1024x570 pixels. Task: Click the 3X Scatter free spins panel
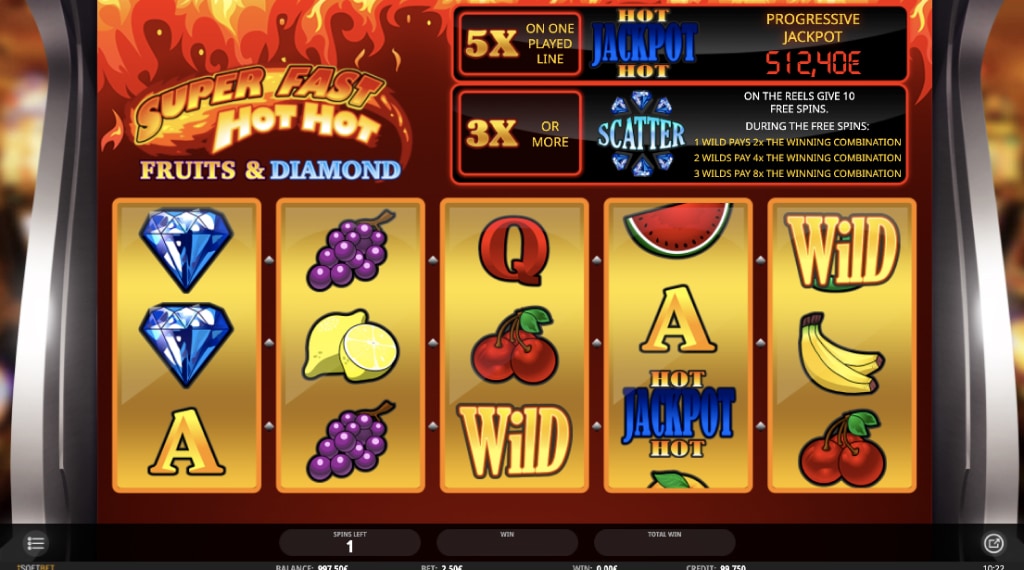pyautogui.click(x=680, y=135)
